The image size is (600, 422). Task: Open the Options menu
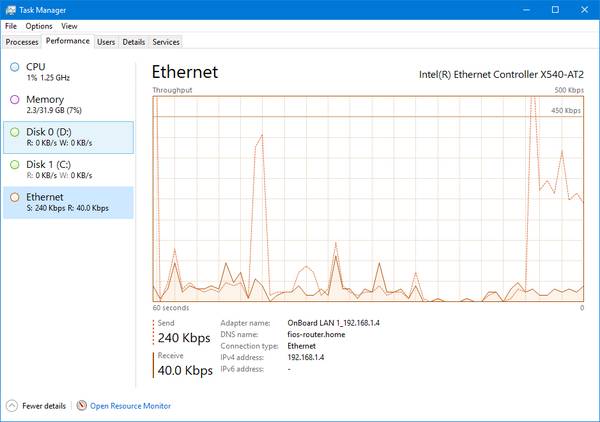(39, 26)
